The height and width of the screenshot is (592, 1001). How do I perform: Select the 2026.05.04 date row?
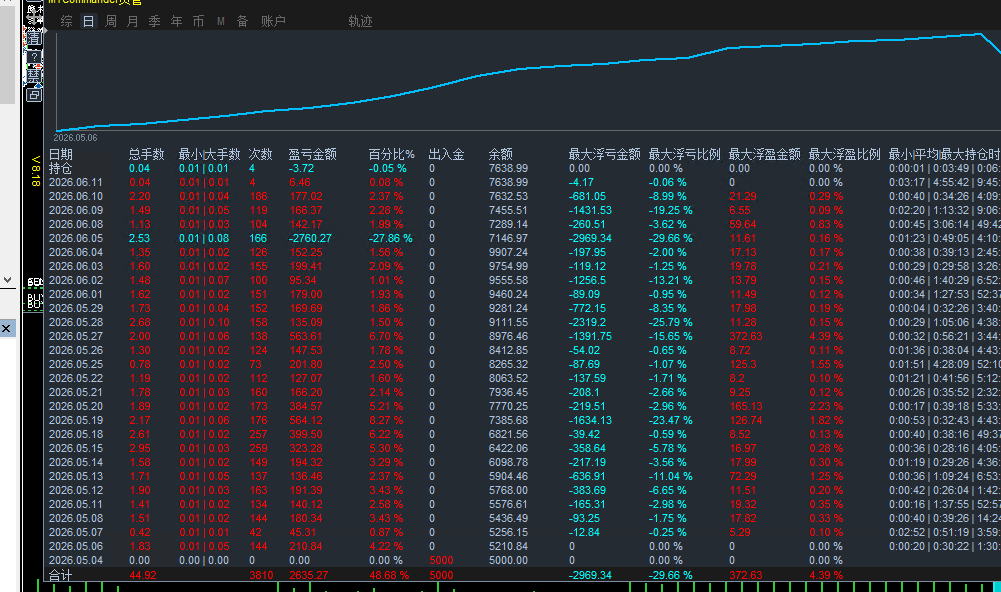(x=523, y=560)
